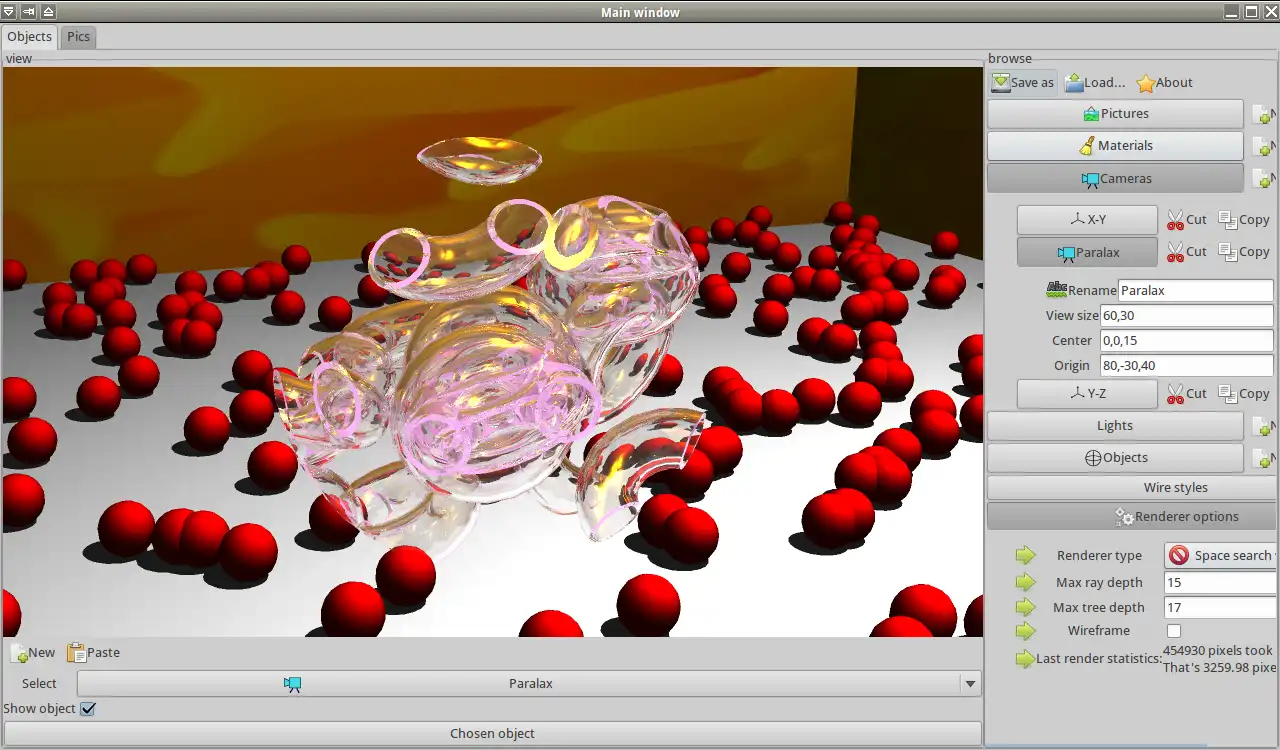Copy the Y-Z camera
This screenshot has height=750, width=1280.
(x=1244, y=394)
